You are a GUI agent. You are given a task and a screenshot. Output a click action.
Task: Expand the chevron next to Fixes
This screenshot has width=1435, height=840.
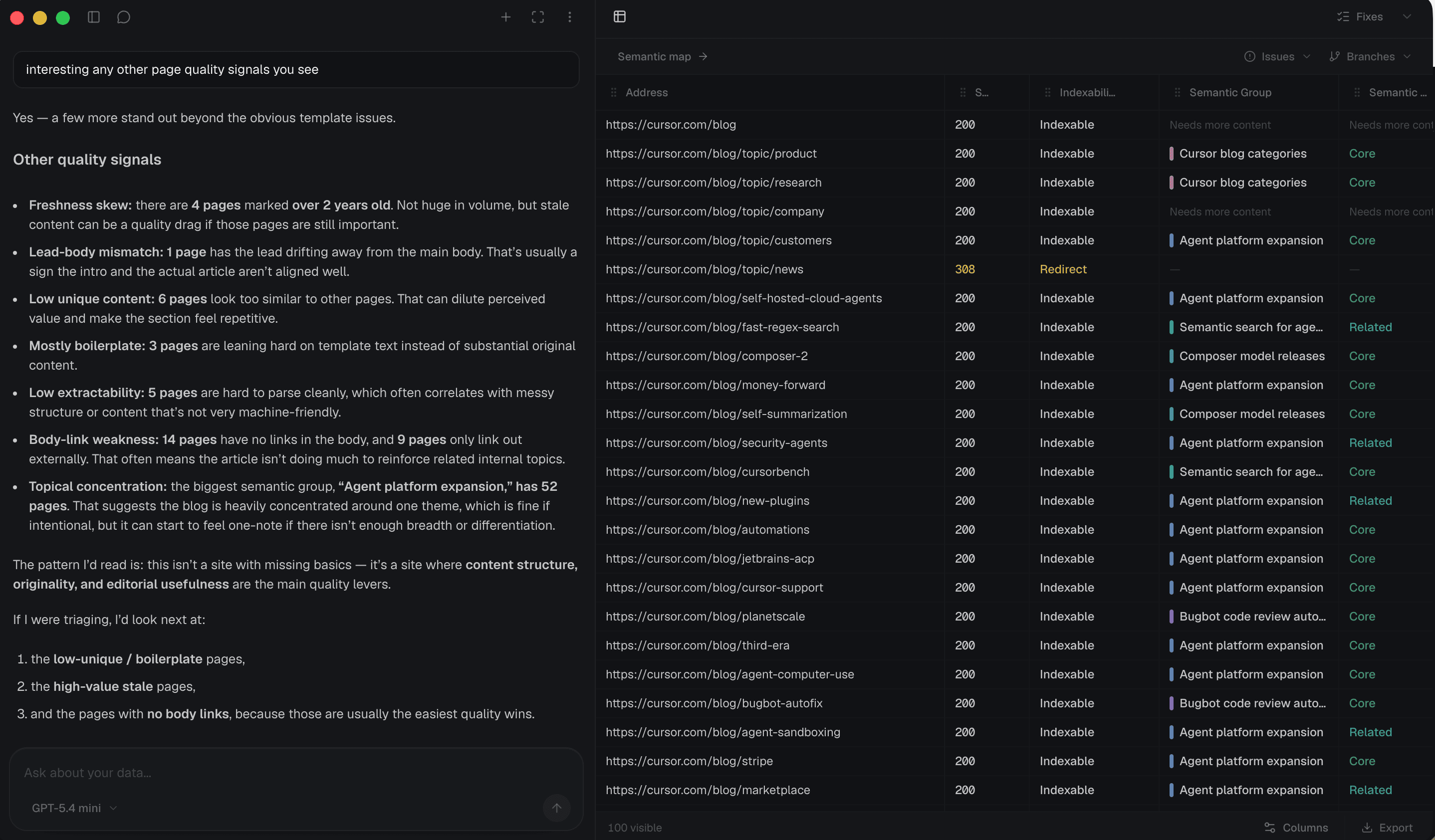pyautogui.click(x=1407, y=16)
